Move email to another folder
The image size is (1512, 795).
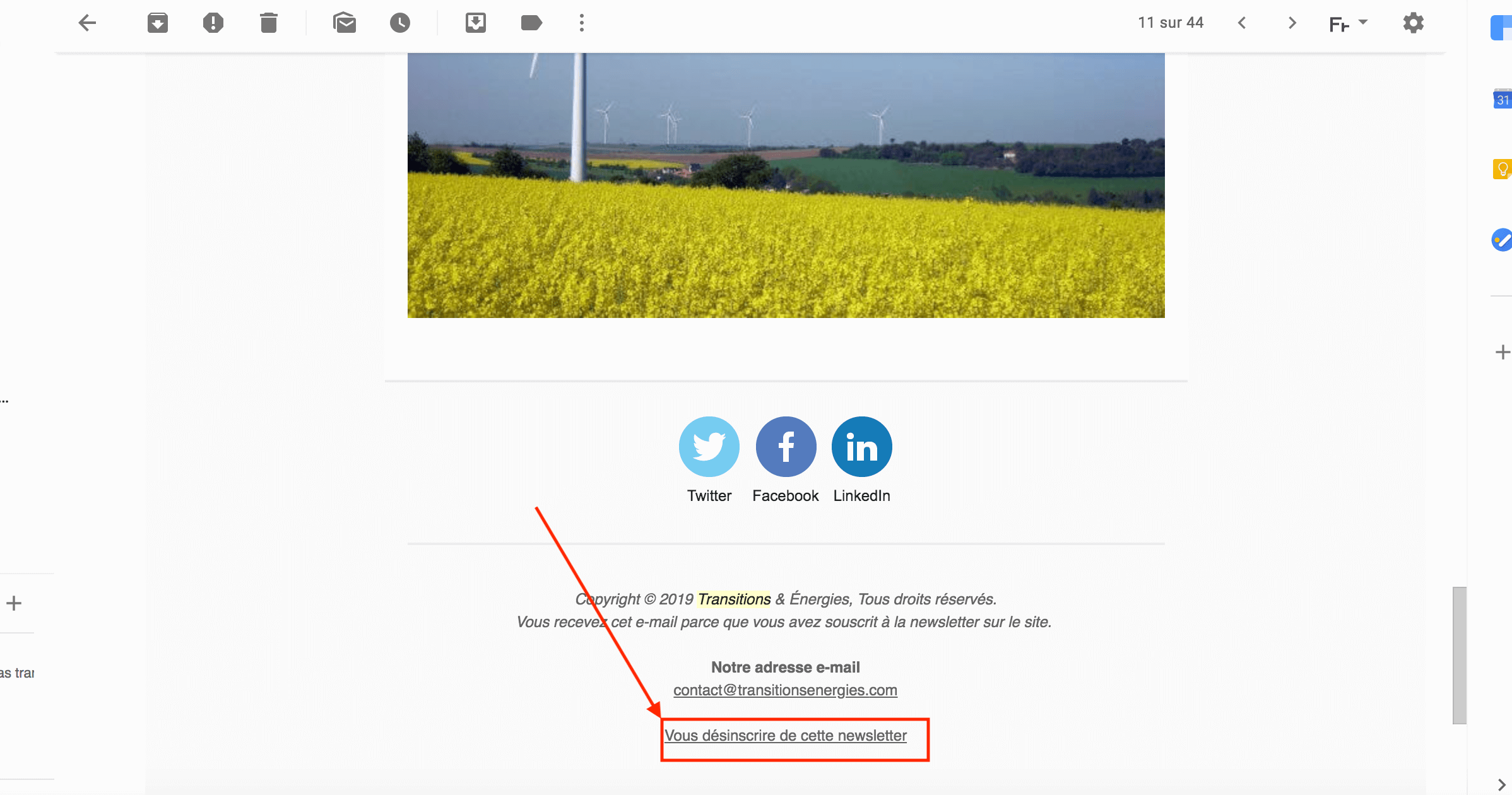476,23
